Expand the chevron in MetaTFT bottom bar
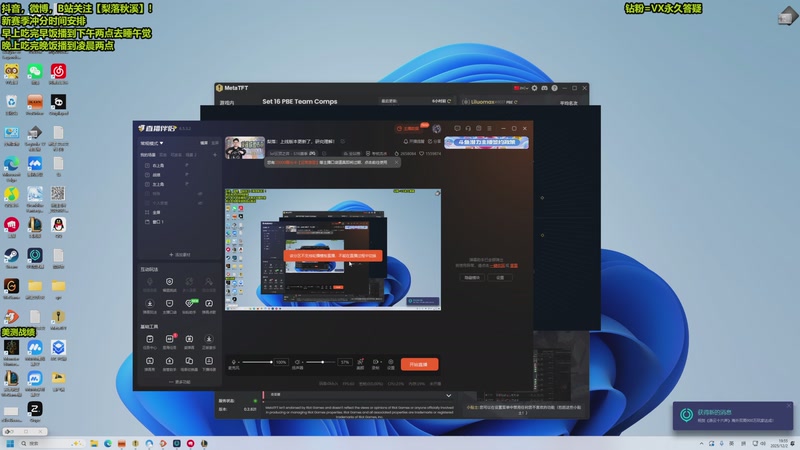The image size is (800, 450). tap(448, 395)
